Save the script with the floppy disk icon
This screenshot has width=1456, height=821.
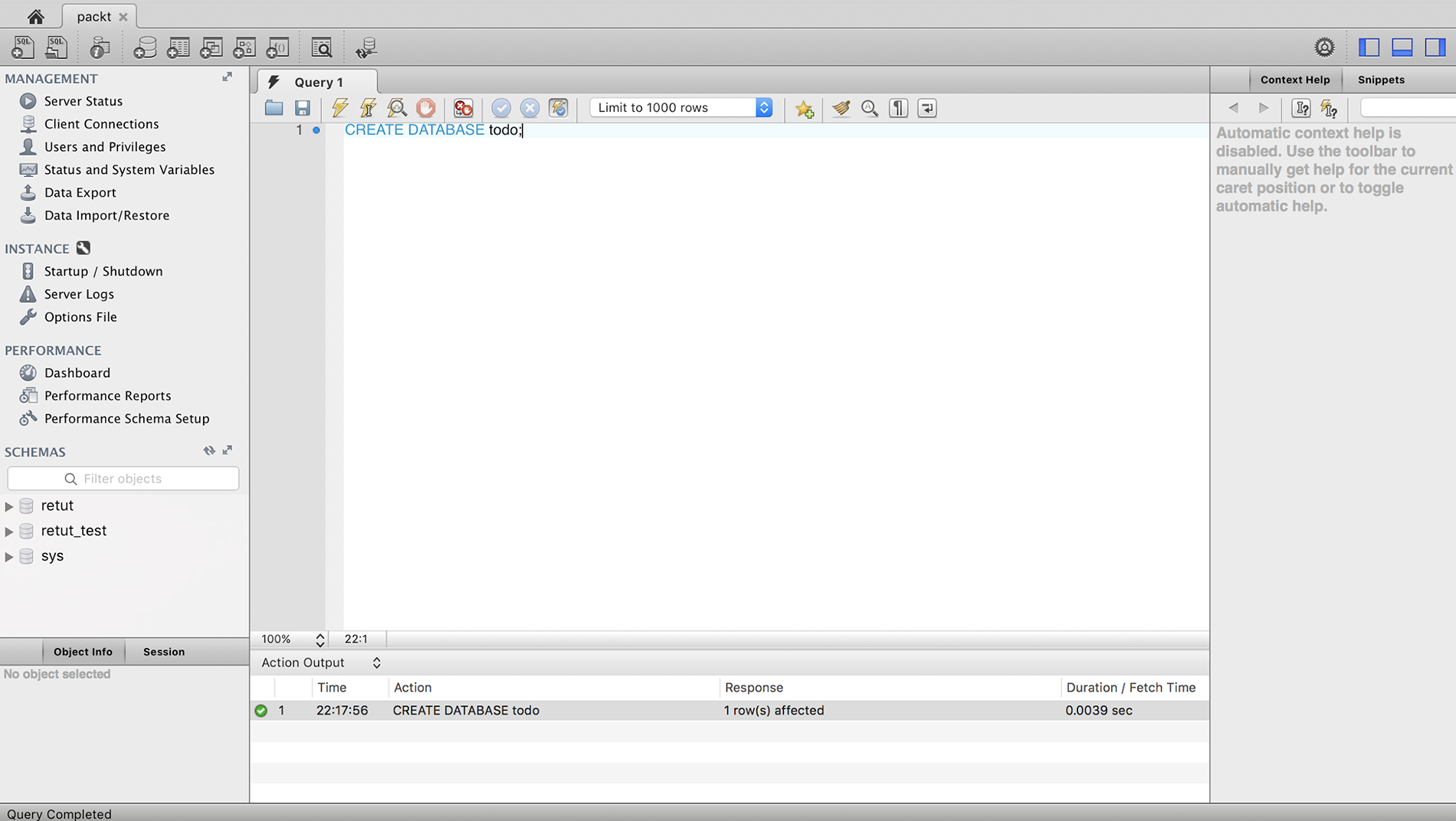303,108
